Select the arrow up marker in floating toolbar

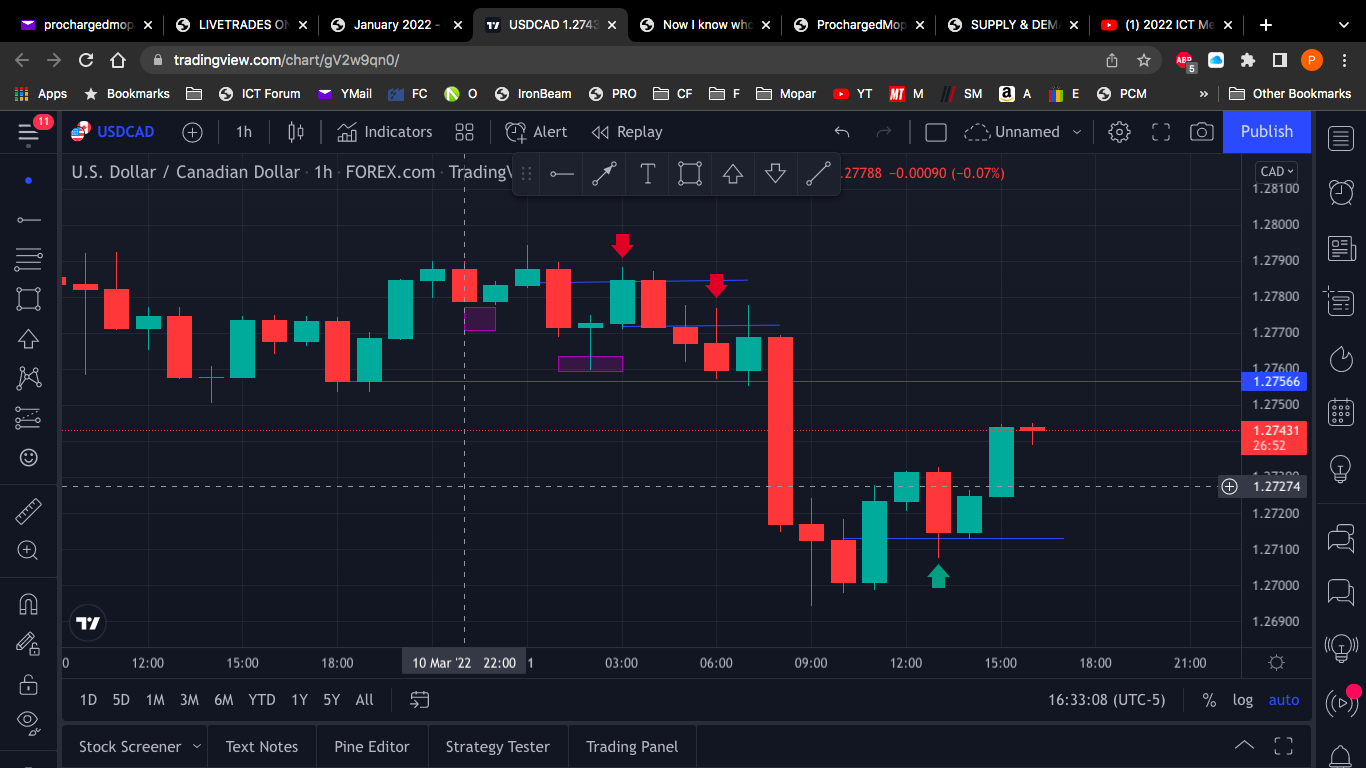(x=733, y=174)
